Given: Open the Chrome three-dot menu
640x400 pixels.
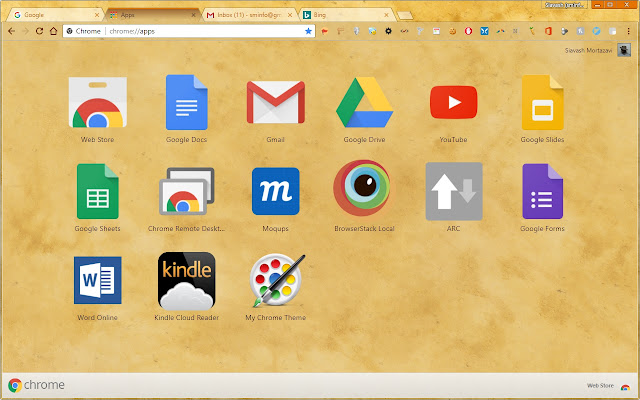Looking at the screenshot, I should pyautogui.click(x=629, y=31).
